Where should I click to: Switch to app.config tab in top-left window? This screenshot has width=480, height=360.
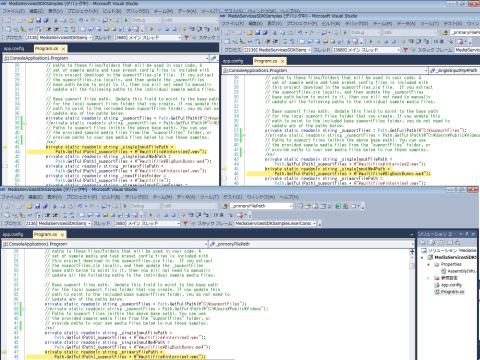click(x=14, y=49)
